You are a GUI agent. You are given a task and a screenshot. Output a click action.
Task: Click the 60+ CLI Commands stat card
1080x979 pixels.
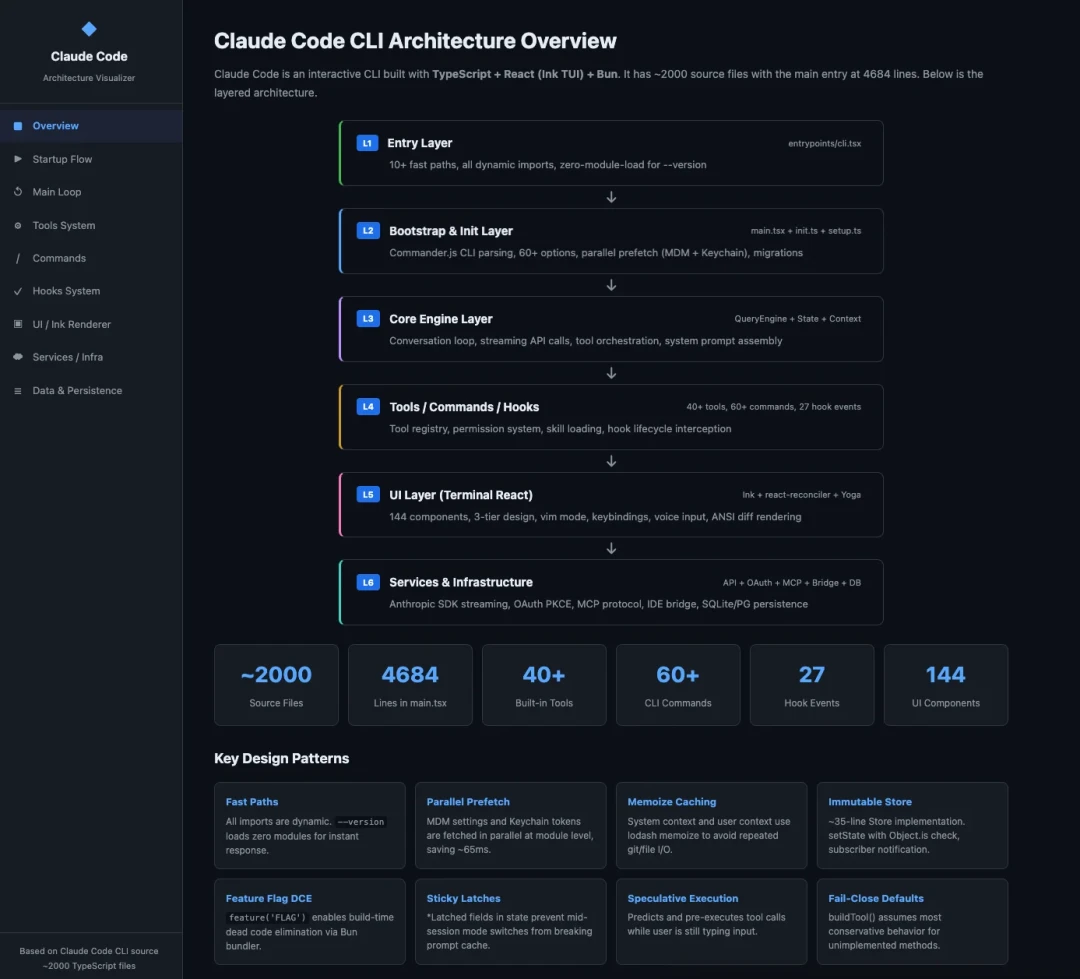tap(678, 685)
